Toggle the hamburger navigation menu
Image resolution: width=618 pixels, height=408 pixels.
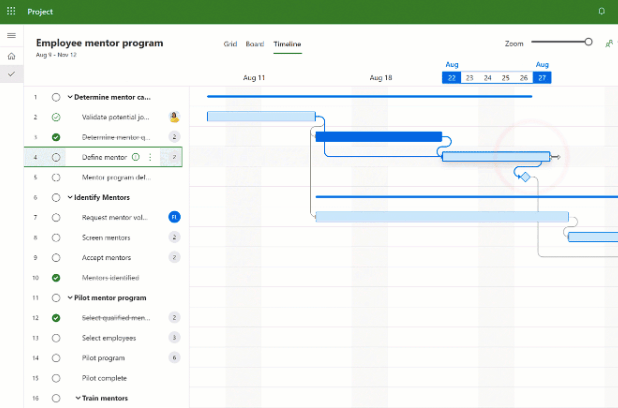tap(11, 36)
